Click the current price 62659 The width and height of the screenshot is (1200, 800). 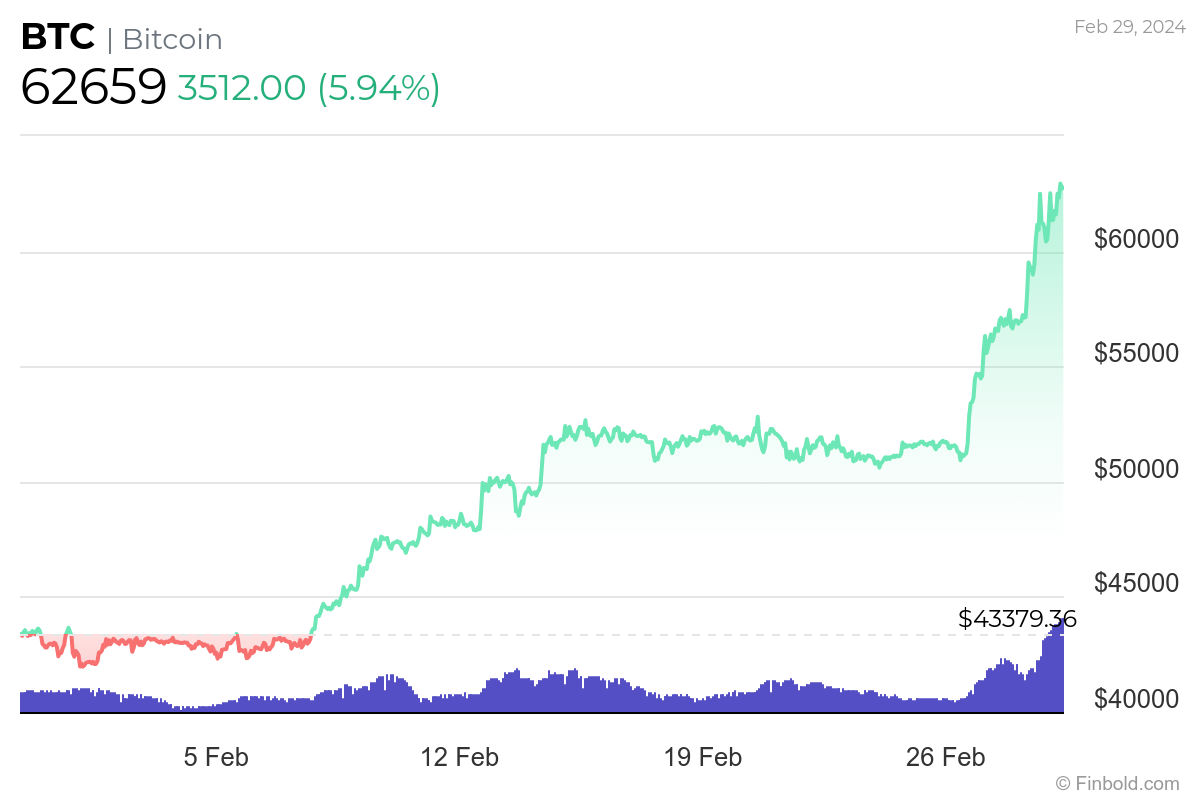93,88
